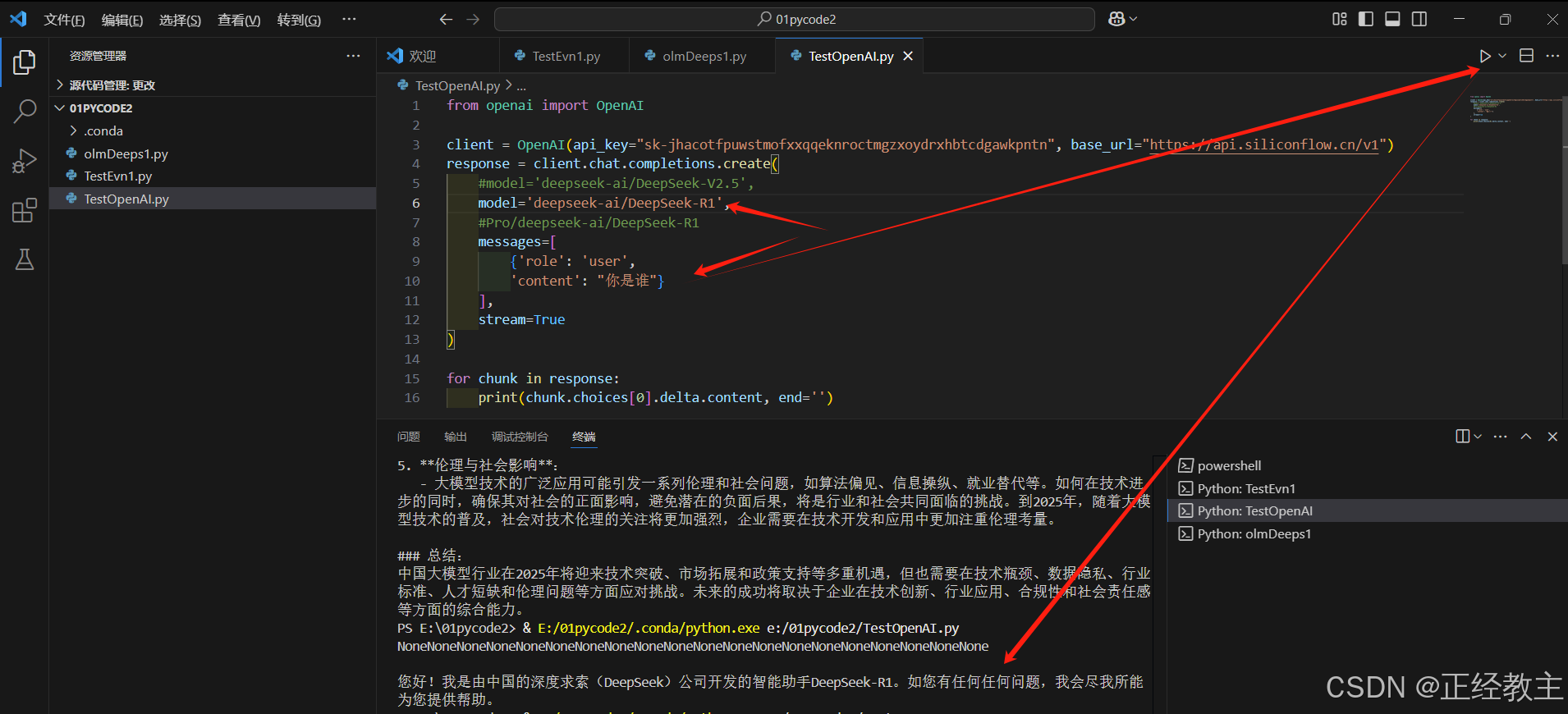Split the terminal panel
This screenshot has height=714, width=1568.
(x=1463, y=437)
